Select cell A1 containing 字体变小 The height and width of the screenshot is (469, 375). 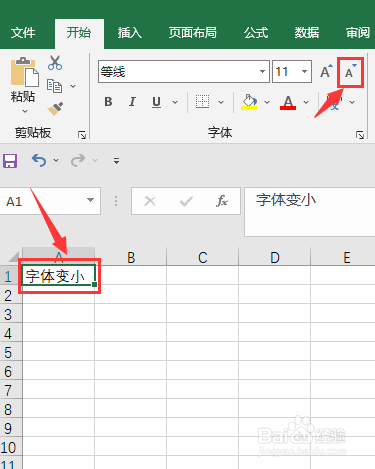(x=58, y=275)
